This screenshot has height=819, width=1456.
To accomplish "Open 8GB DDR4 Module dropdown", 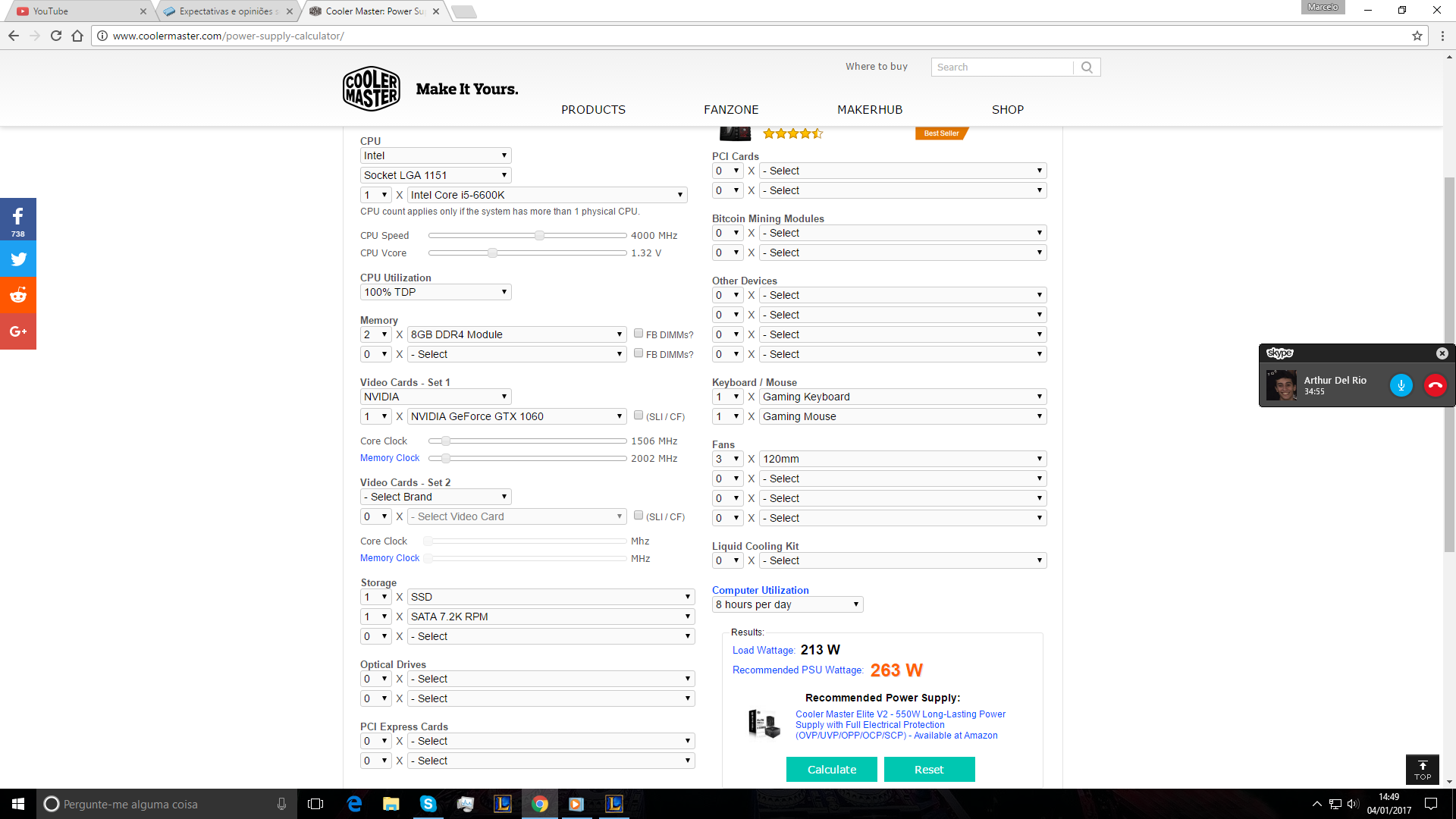I will [516, 334].
